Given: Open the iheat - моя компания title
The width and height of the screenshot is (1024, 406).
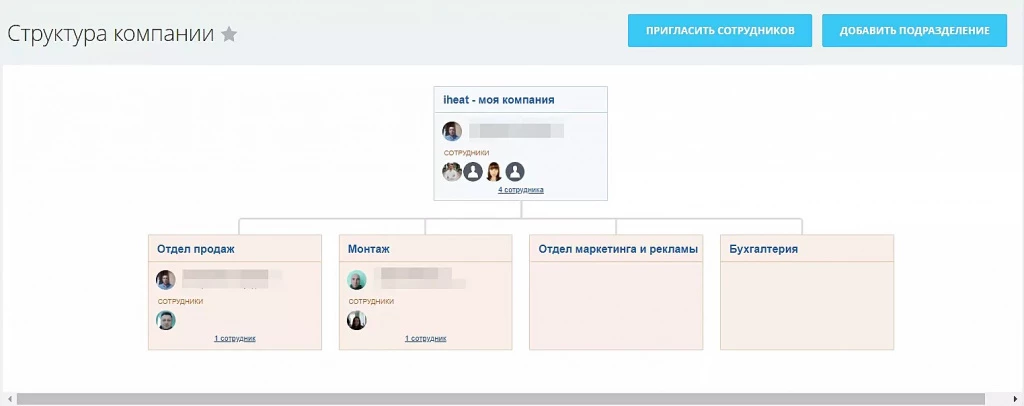Looking at the screenshot, I should click(499, 100).
